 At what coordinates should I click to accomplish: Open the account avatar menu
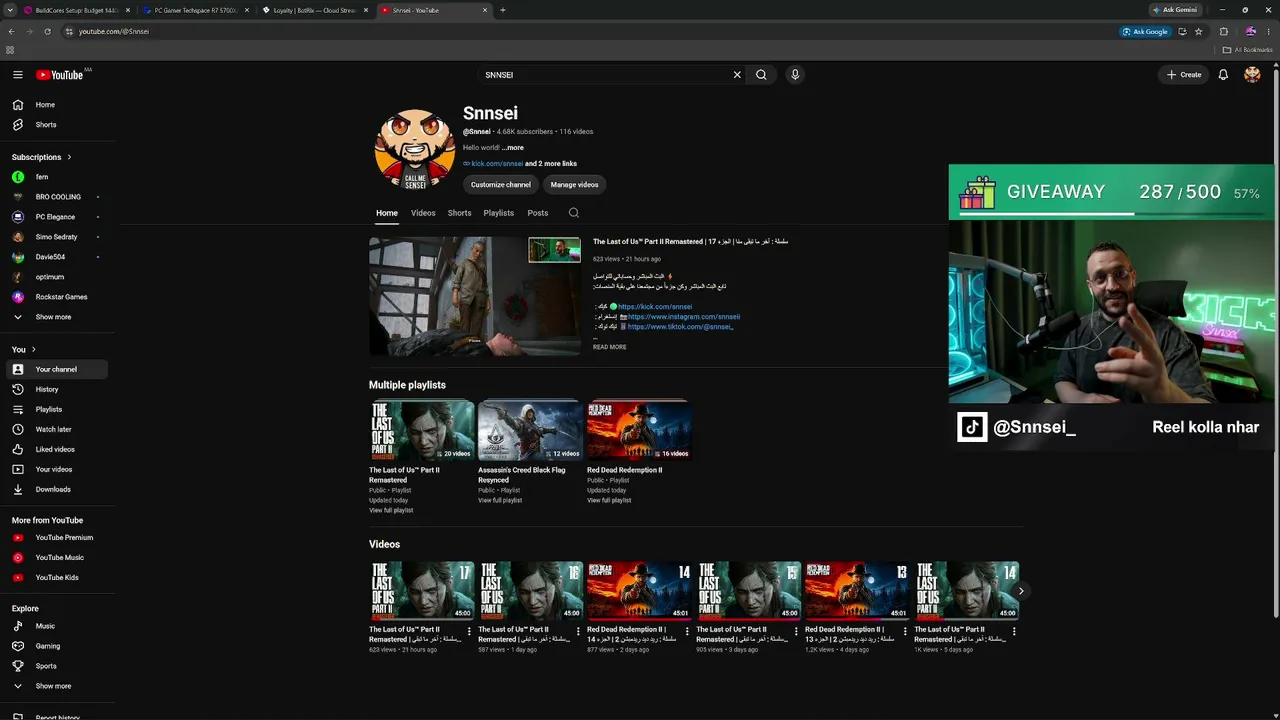click(x=1252, y=75)
